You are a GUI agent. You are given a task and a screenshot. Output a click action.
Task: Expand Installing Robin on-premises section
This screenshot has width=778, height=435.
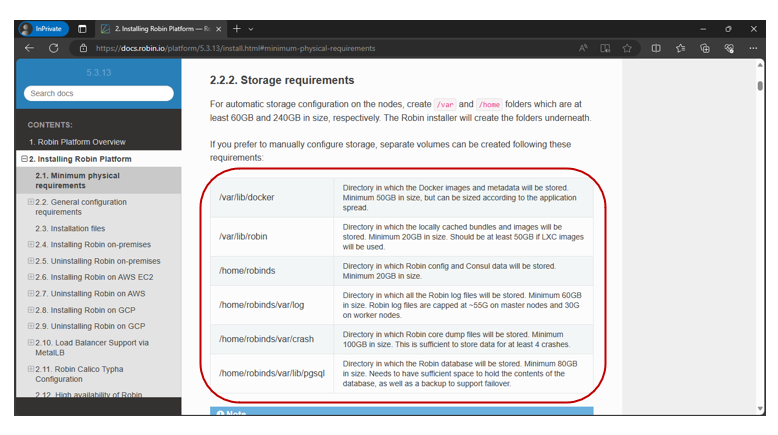click(31, 245)
